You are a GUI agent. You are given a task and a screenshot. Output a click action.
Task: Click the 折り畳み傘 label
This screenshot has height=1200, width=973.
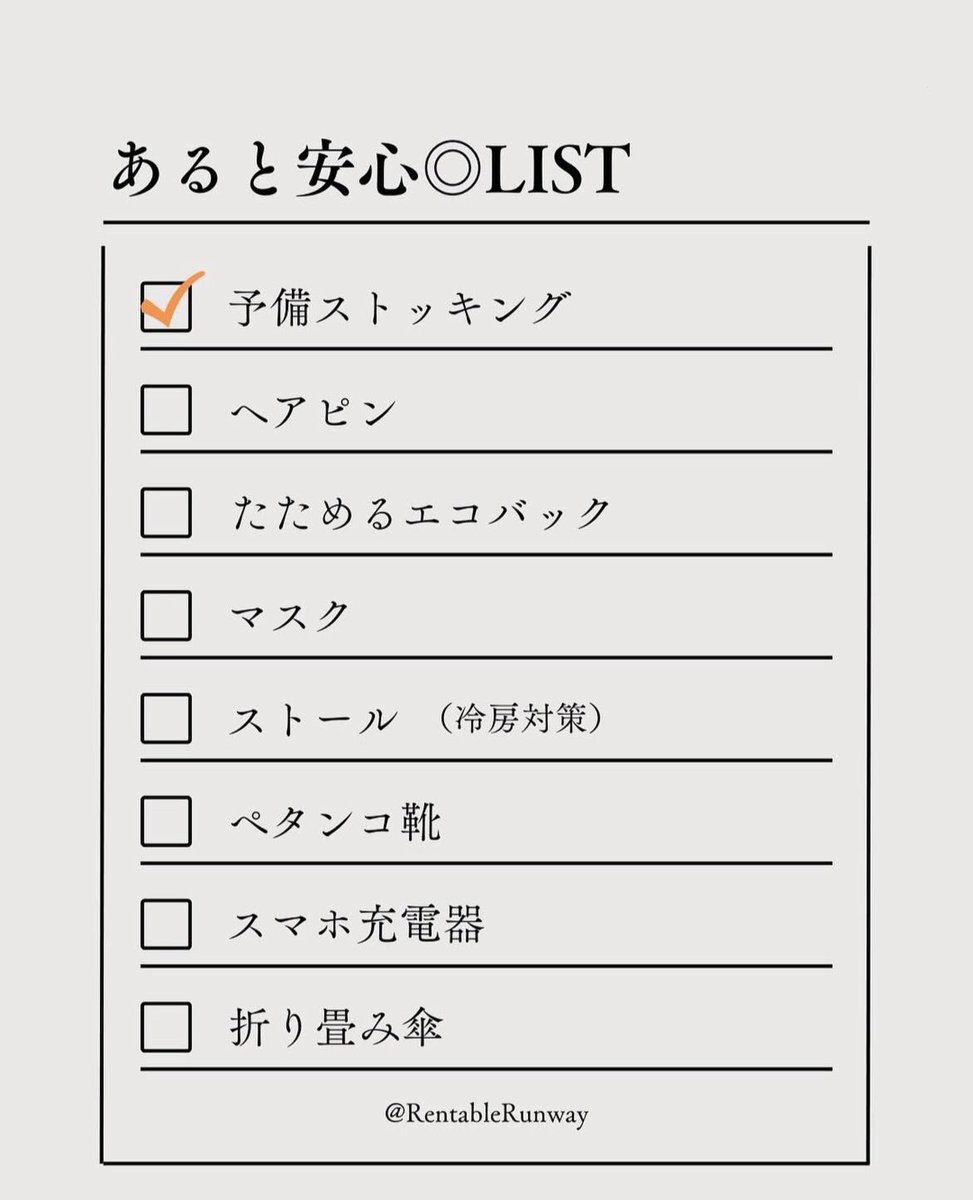(x=336, y=1028)
